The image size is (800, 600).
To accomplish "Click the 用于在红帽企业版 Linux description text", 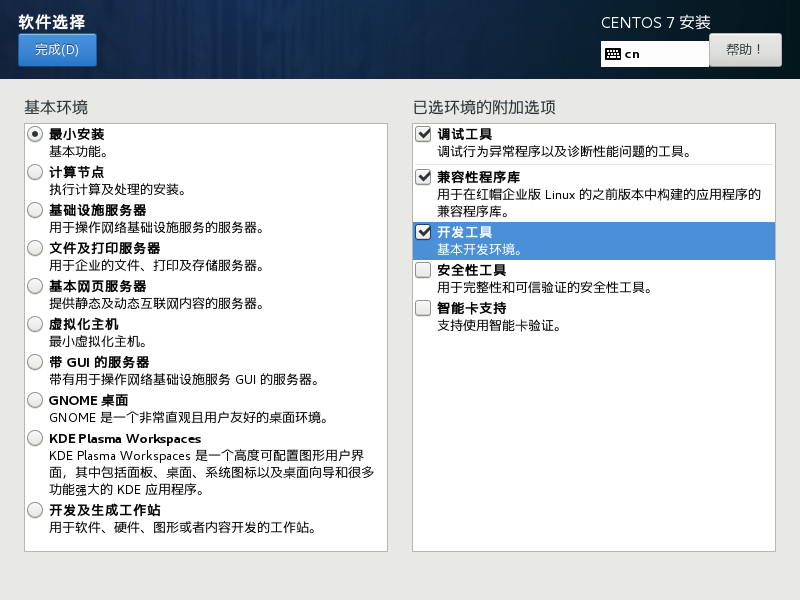I will pos(599,203).
